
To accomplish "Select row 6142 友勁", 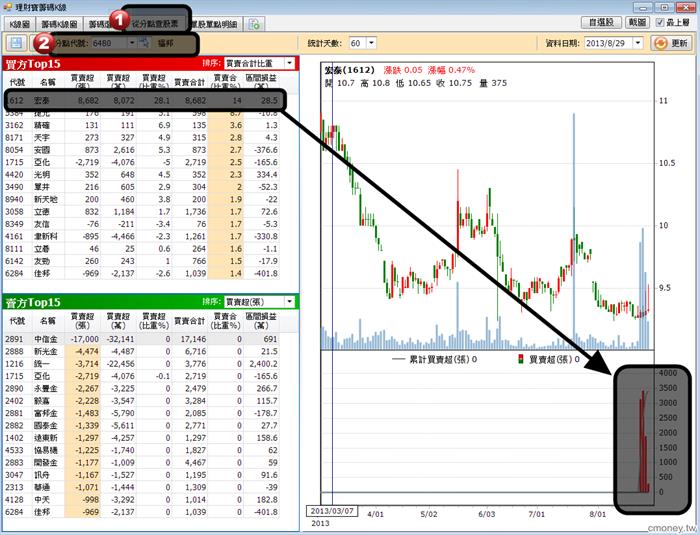I will click(142, 261).
